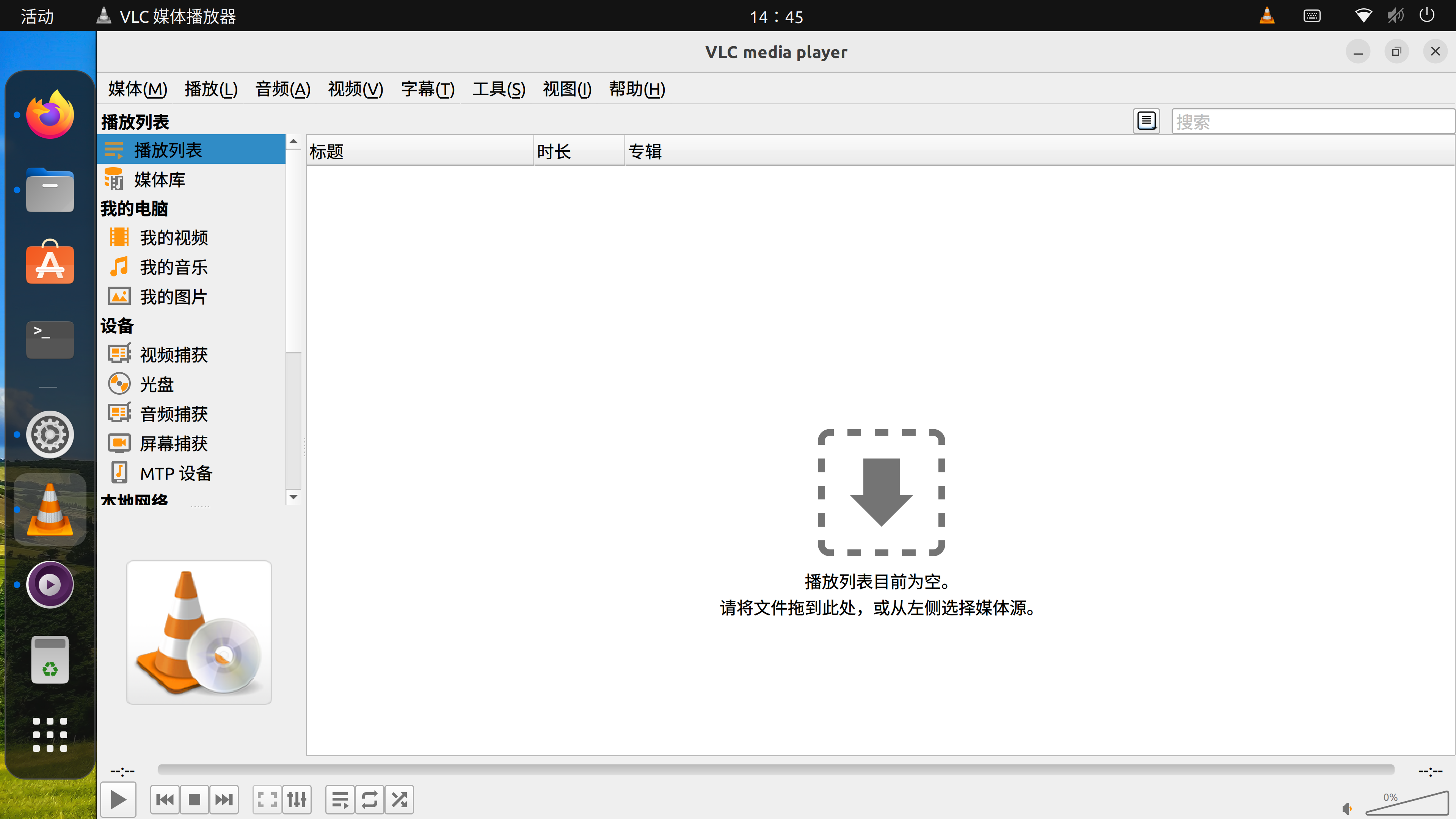This screenshot has height=819, width=1456.
Task: Sort playlist by 时长 column
Action: [x=553, y=151]
